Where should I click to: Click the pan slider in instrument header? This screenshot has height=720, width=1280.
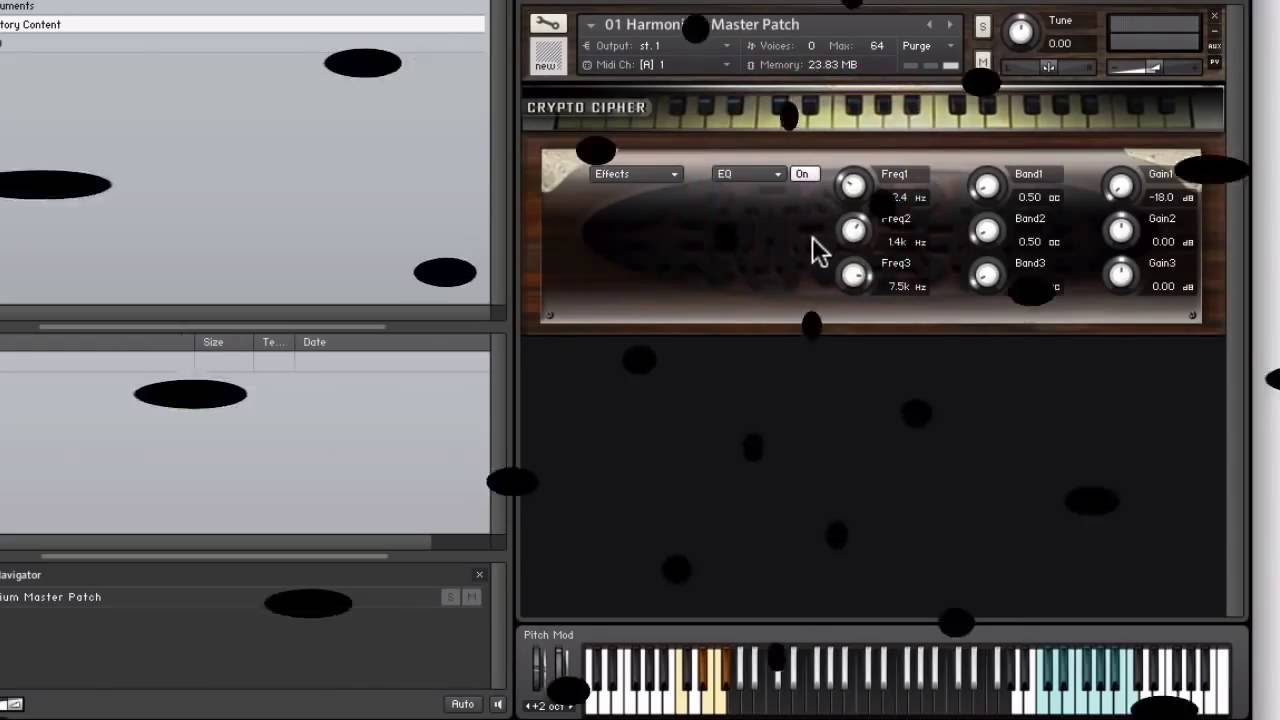pyautogui.click(x=1047, y=67)
